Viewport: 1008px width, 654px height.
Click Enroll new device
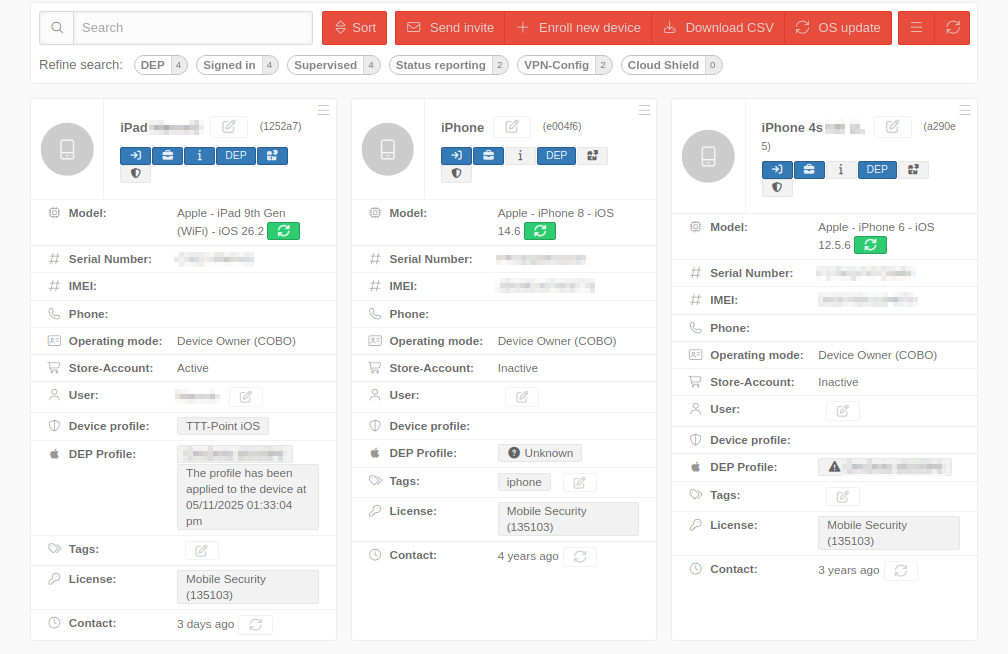[x=578, y=28]
